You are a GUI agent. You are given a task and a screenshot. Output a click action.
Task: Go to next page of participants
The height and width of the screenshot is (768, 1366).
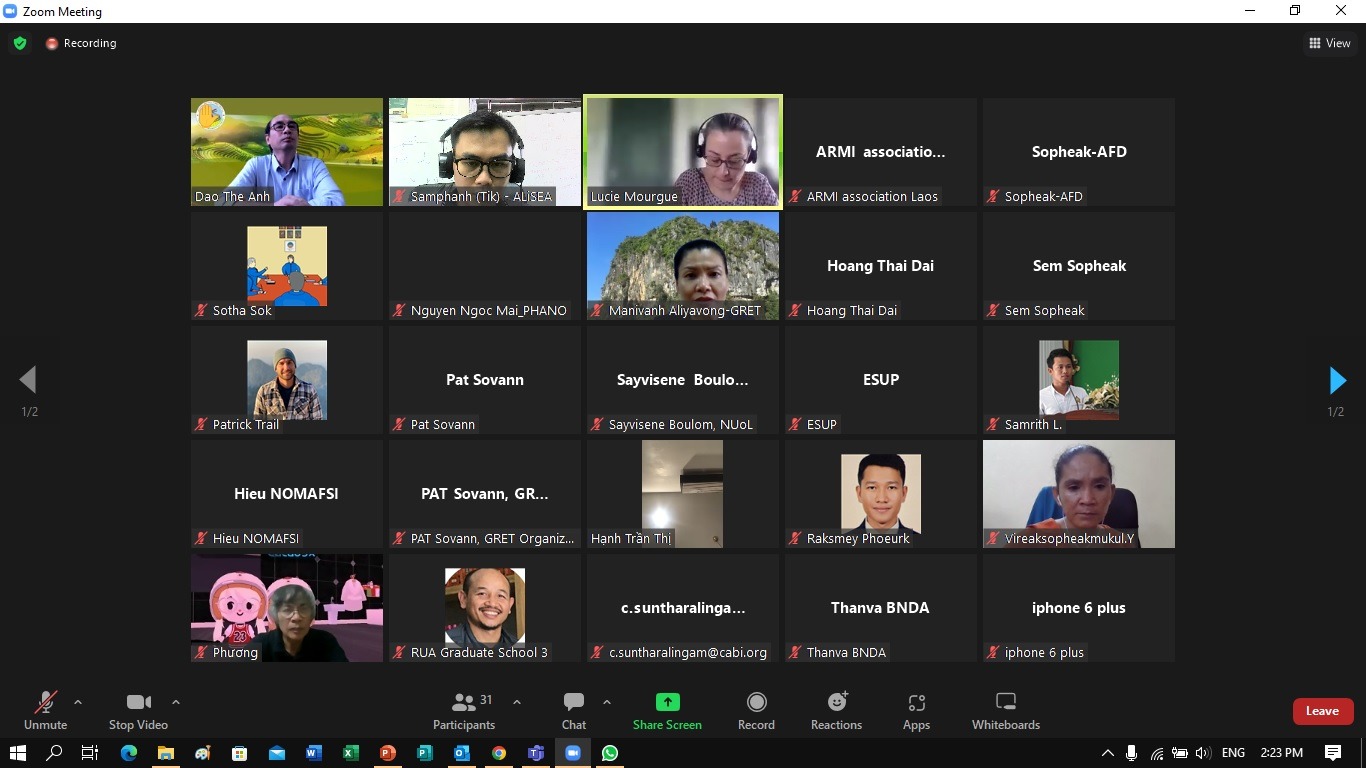(x=1337, y=380)
